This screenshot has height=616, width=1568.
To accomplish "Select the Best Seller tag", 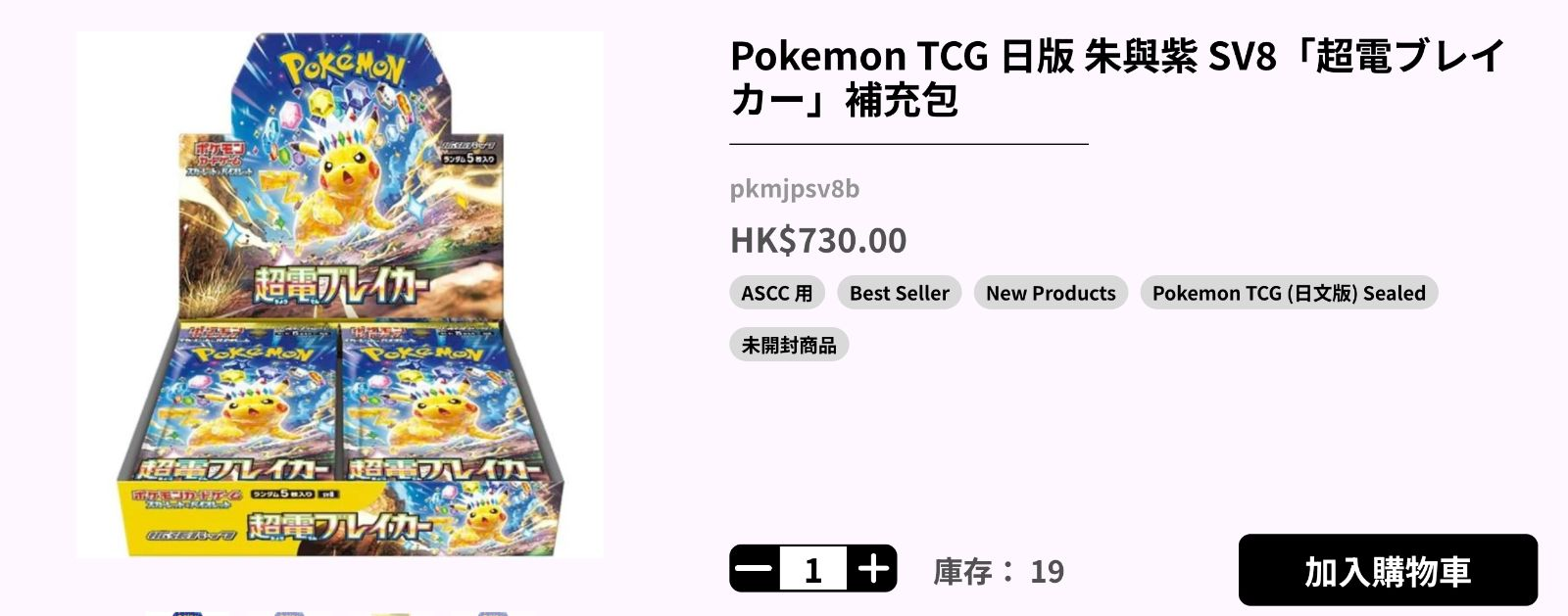I will (x=900, y=293).
